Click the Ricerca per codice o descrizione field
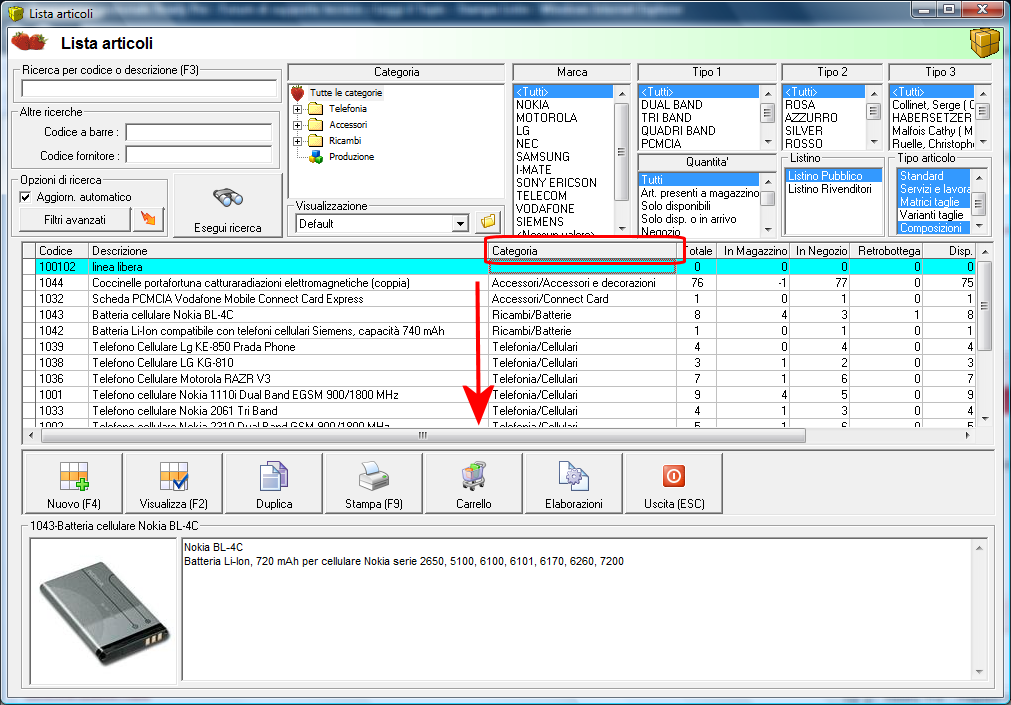1011x705 pixels. tap(149, 88)
